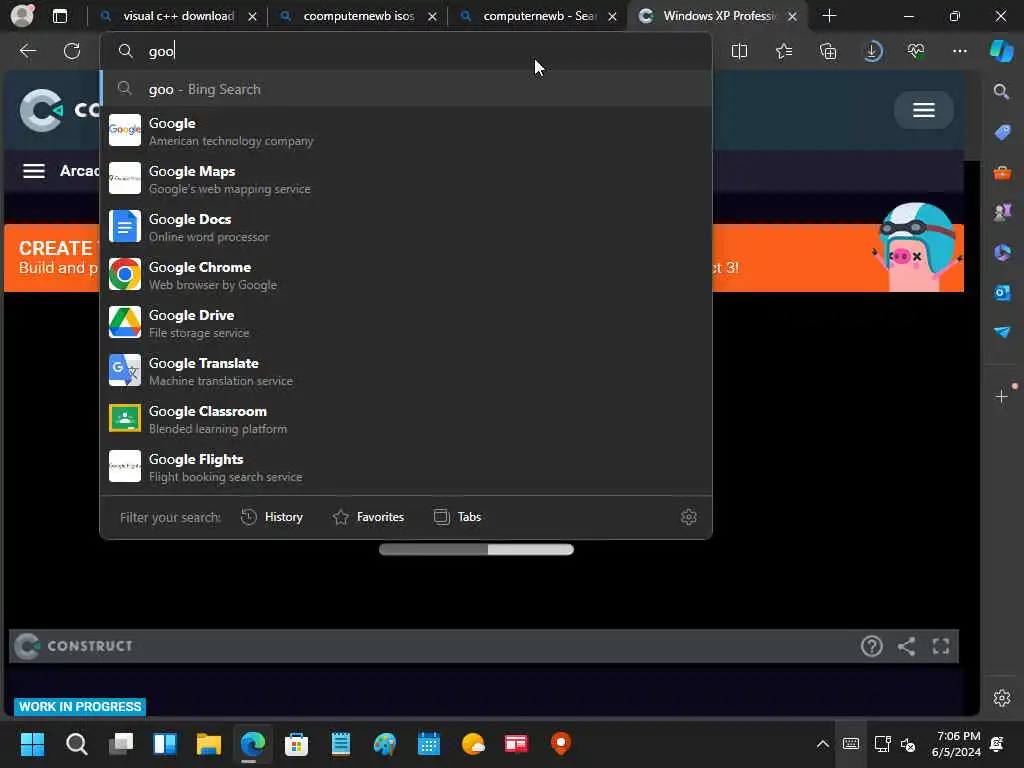This screenshot has width=1024, height=768.
Task: Choose the Google Drive suggestion
Action: (x=406, y=323)
